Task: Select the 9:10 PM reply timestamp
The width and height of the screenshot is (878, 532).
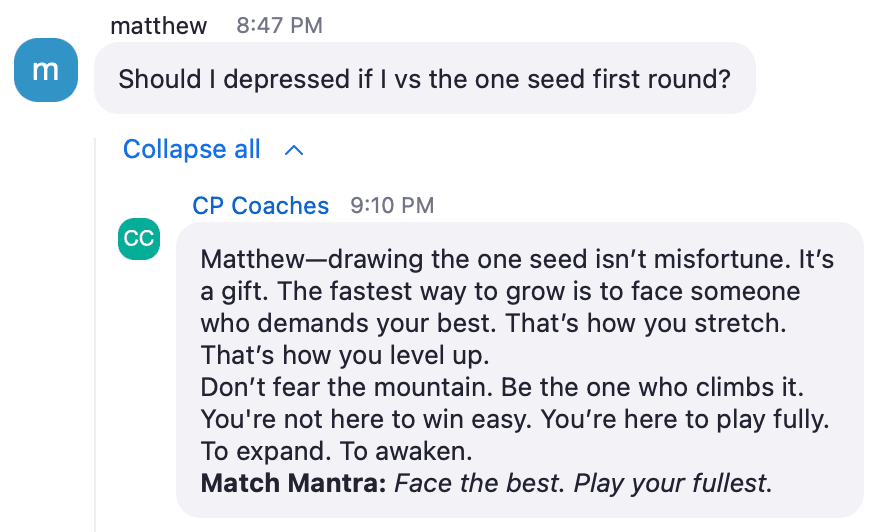Action: point(392,206)
